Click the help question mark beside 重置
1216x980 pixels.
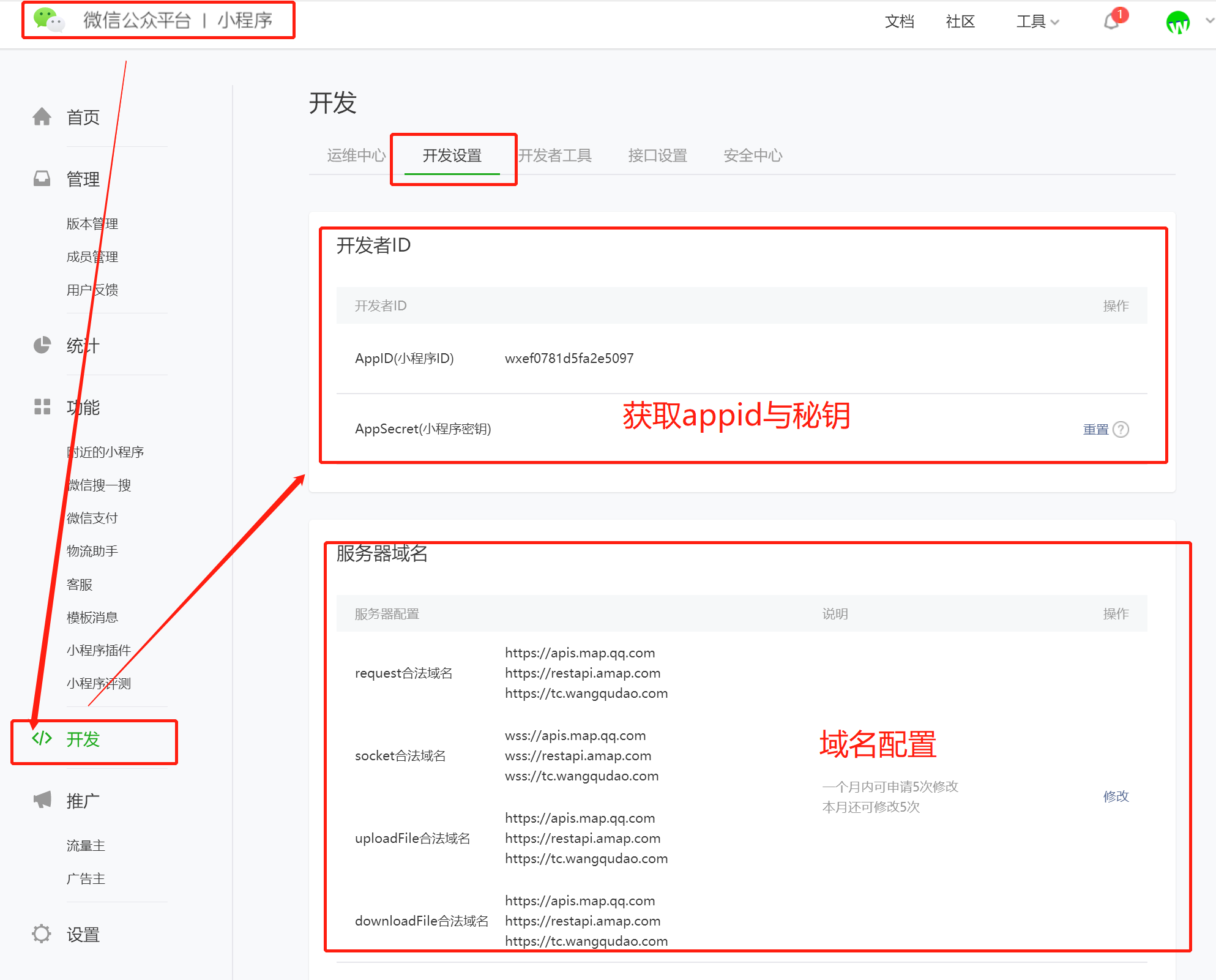point(1121,429)
